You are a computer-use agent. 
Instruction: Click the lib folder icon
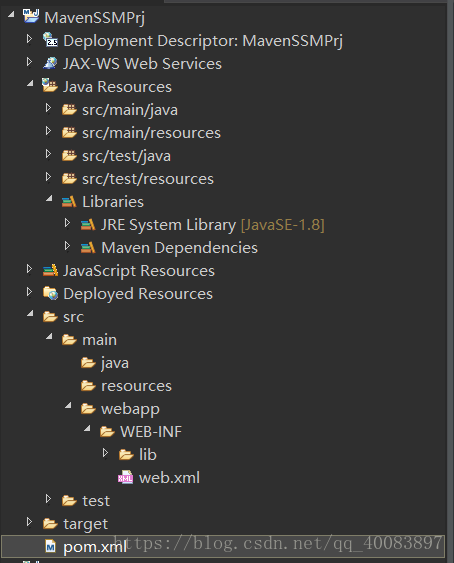[x=126, y=455]
